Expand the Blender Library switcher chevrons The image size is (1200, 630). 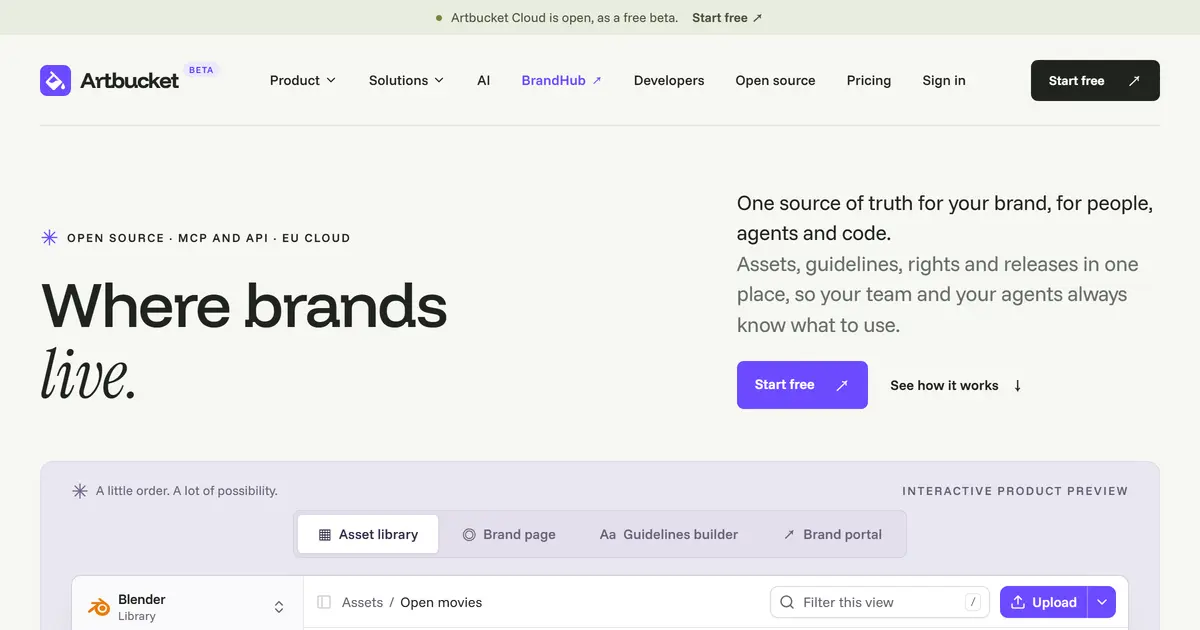click(x=279, y=607)
